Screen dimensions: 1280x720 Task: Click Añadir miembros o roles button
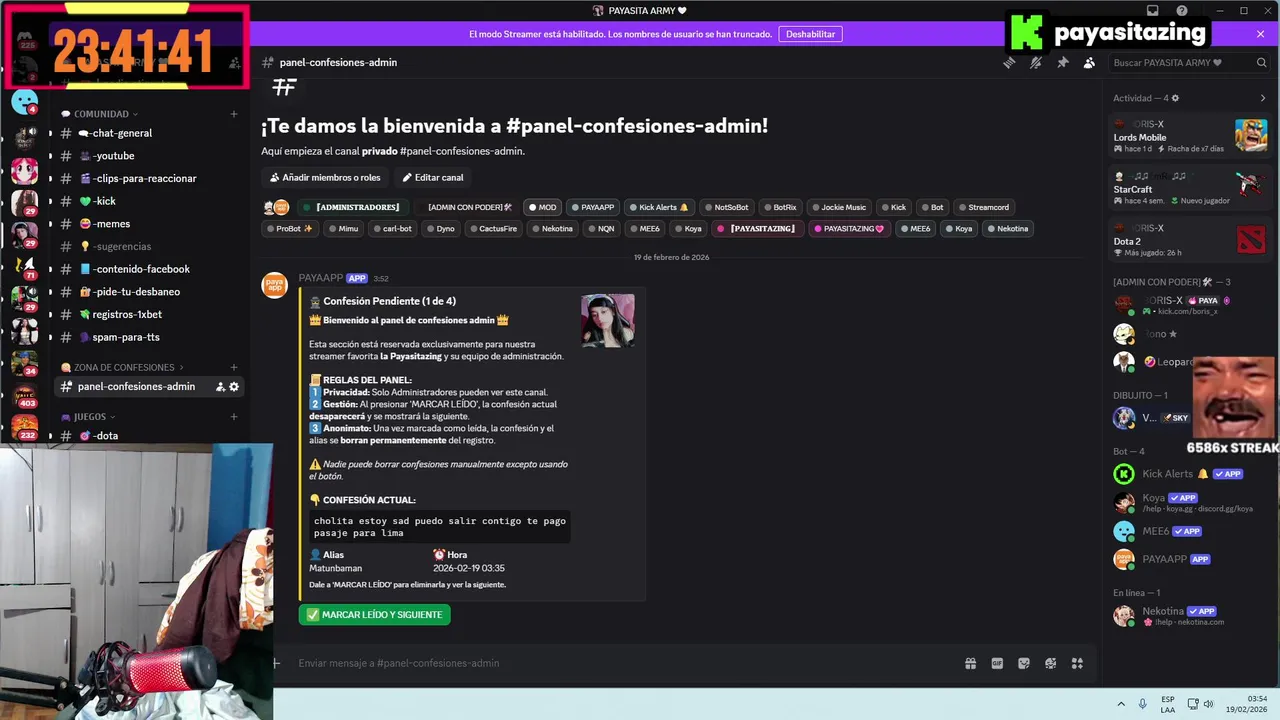click(x=325, y=177)
